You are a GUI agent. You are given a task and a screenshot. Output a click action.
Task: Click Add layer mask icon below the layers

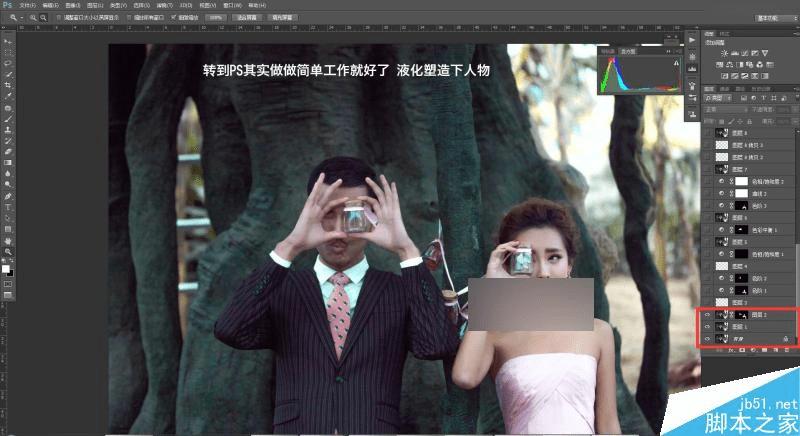pyautogui.click(x=742, y=350)
